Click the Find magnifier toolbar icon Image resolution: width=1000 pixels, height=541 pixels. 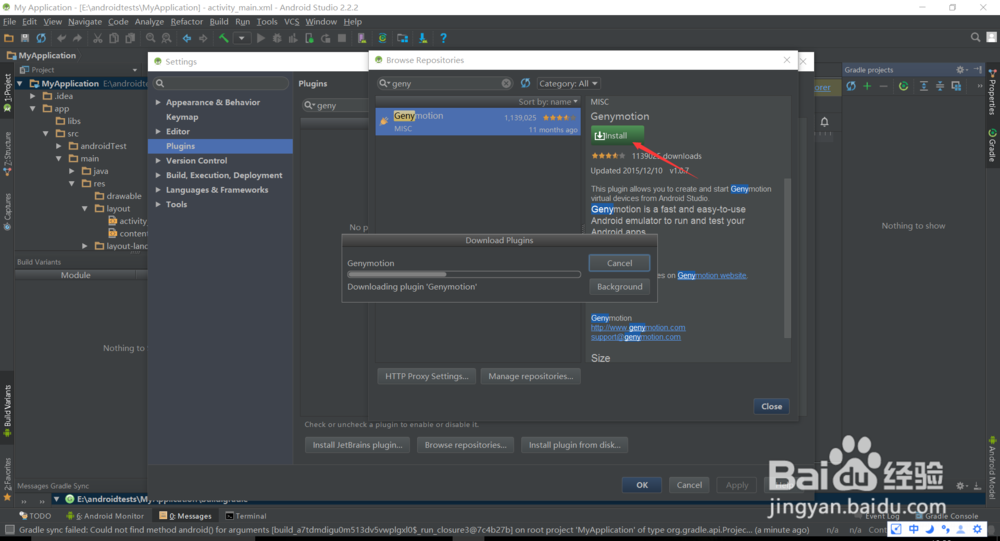151,38
